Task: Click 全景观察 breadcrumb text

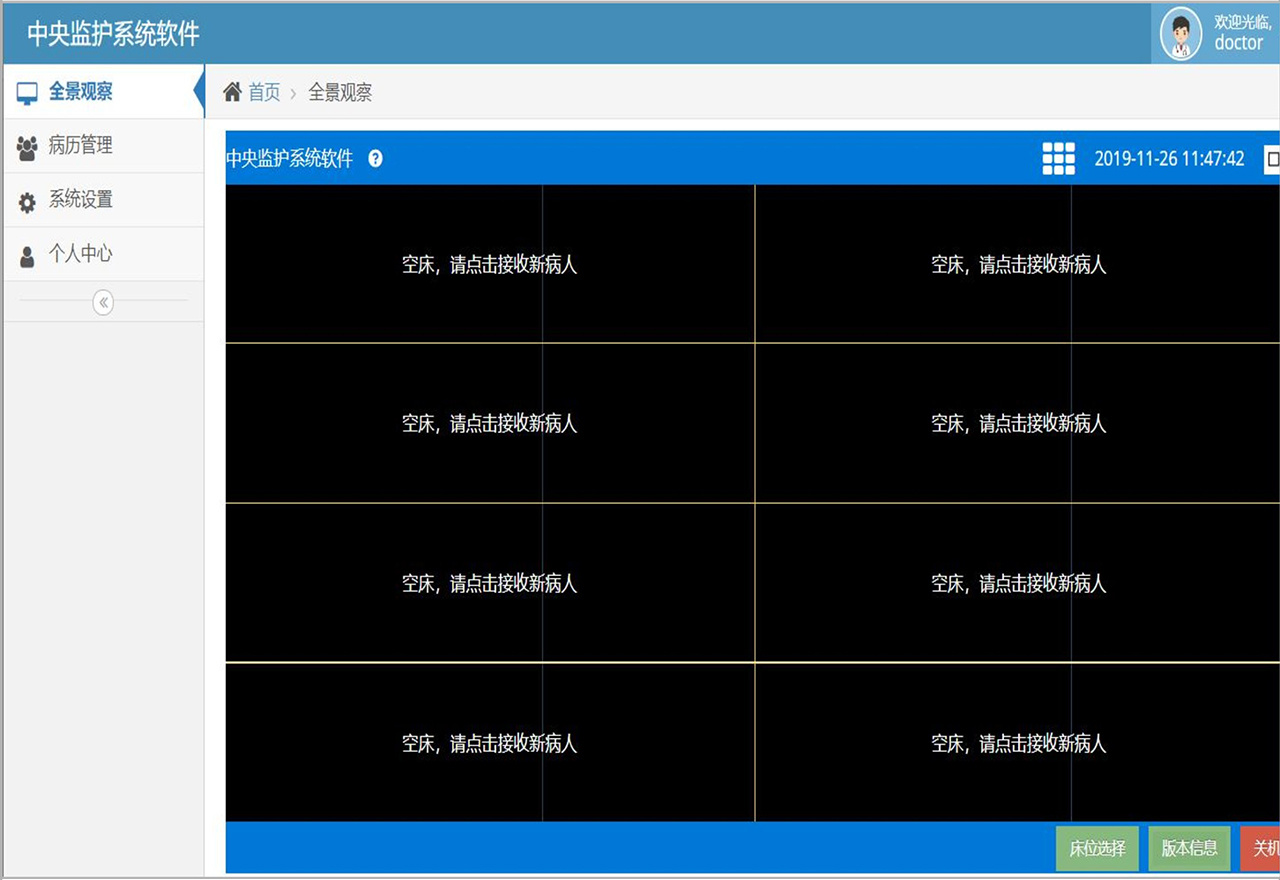Action: [340, 93]
